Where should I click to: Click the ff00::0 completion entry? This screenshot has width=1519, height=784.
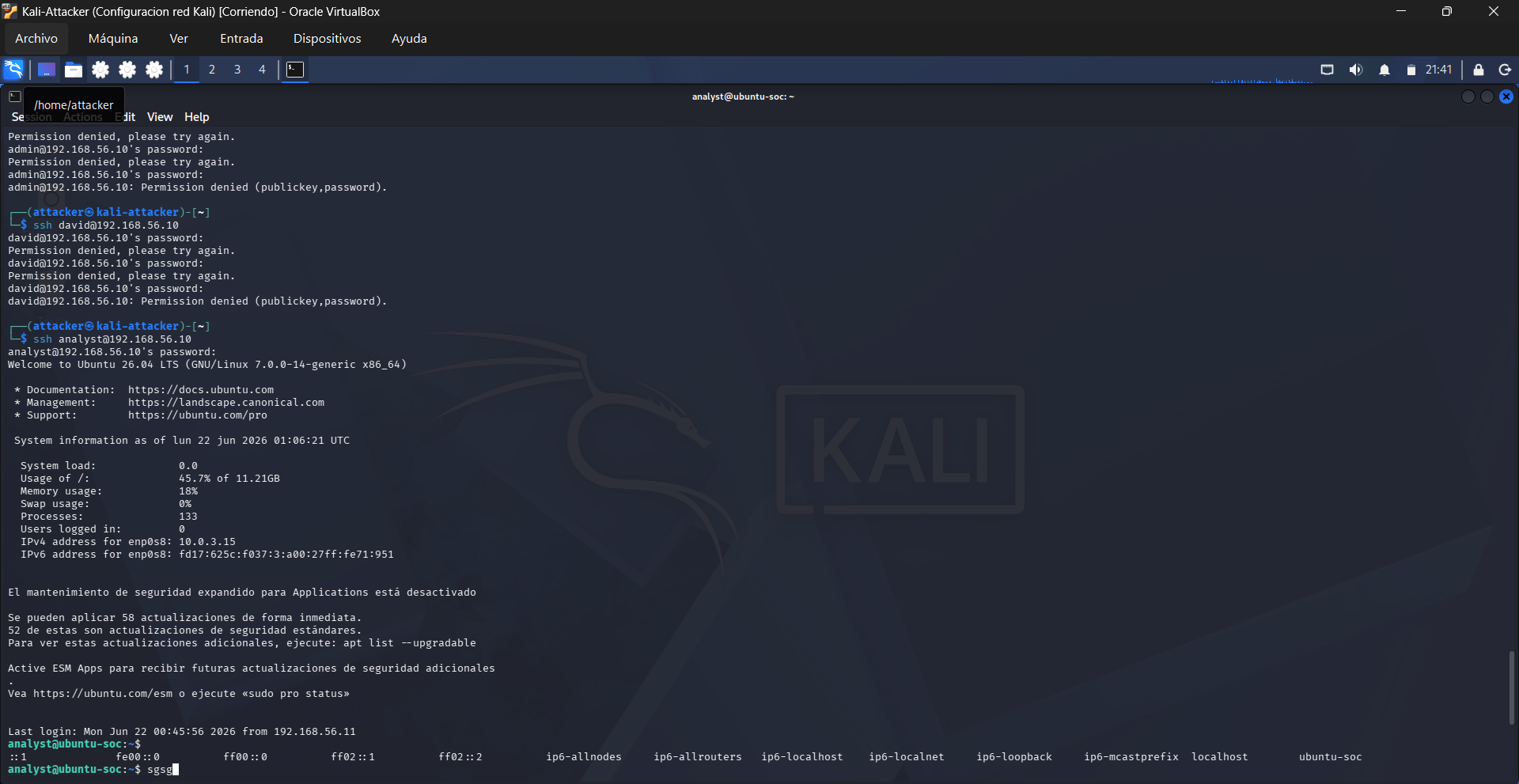pos(245,757)
